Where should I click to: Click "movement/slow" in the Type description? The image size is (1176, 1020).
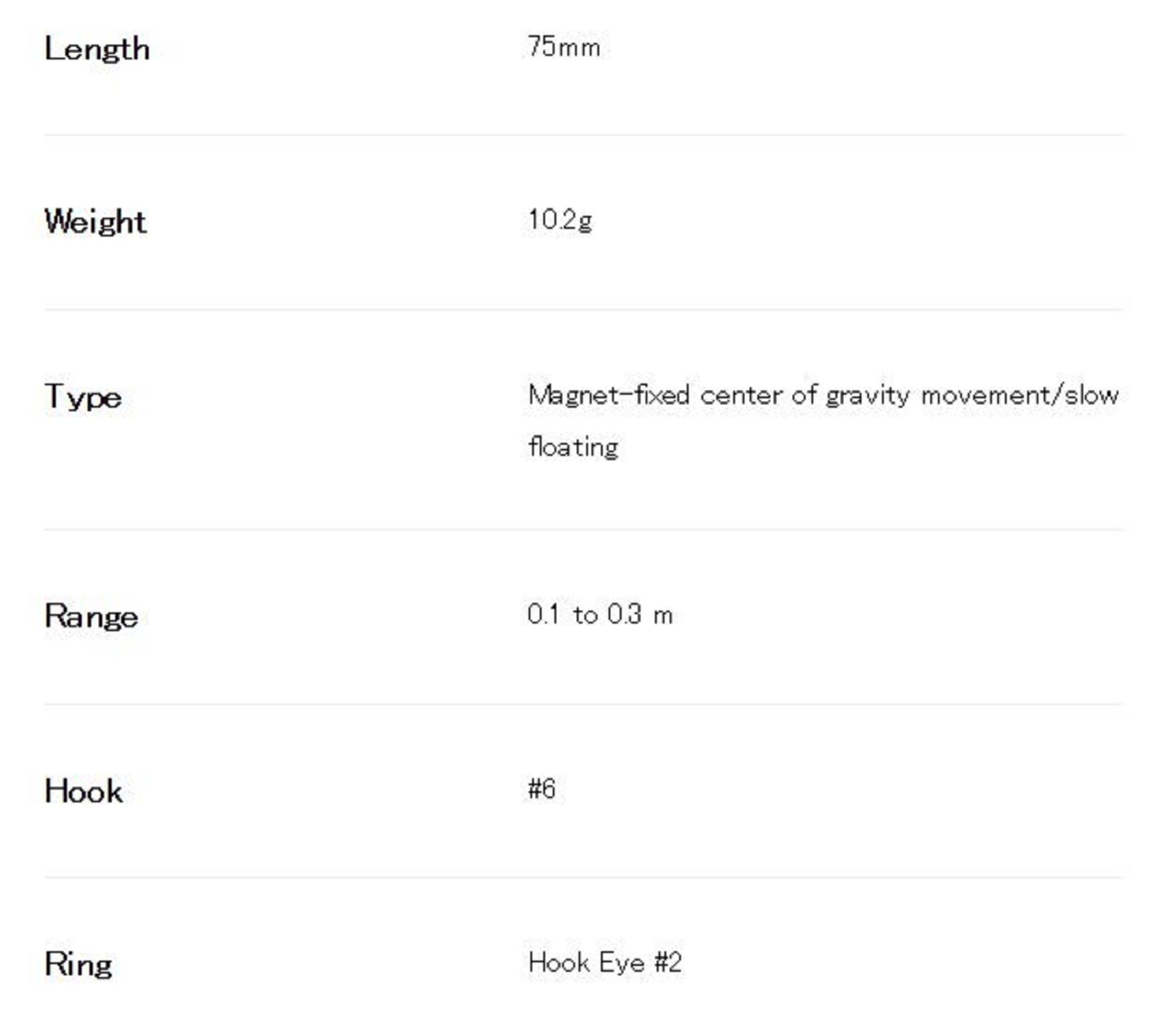(1020, 395)
